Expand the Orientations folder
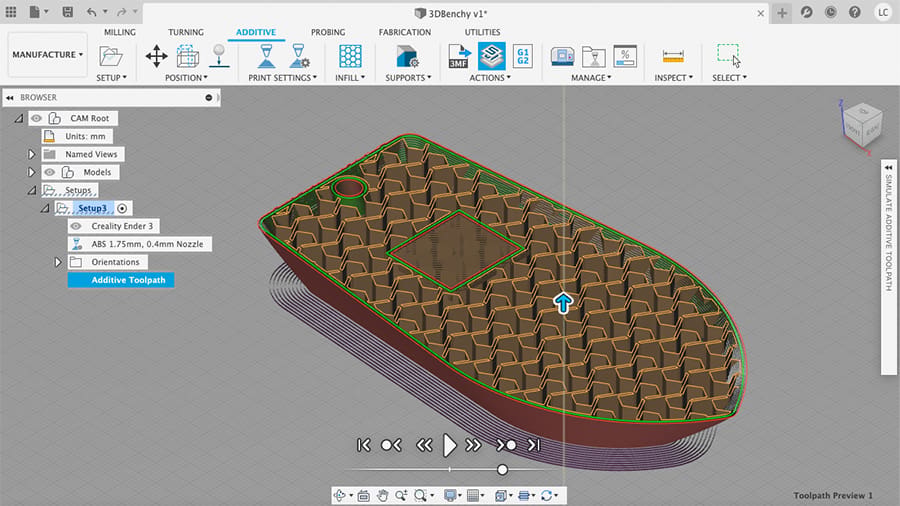Screen dimensions: 900x506 coord(58,262)
